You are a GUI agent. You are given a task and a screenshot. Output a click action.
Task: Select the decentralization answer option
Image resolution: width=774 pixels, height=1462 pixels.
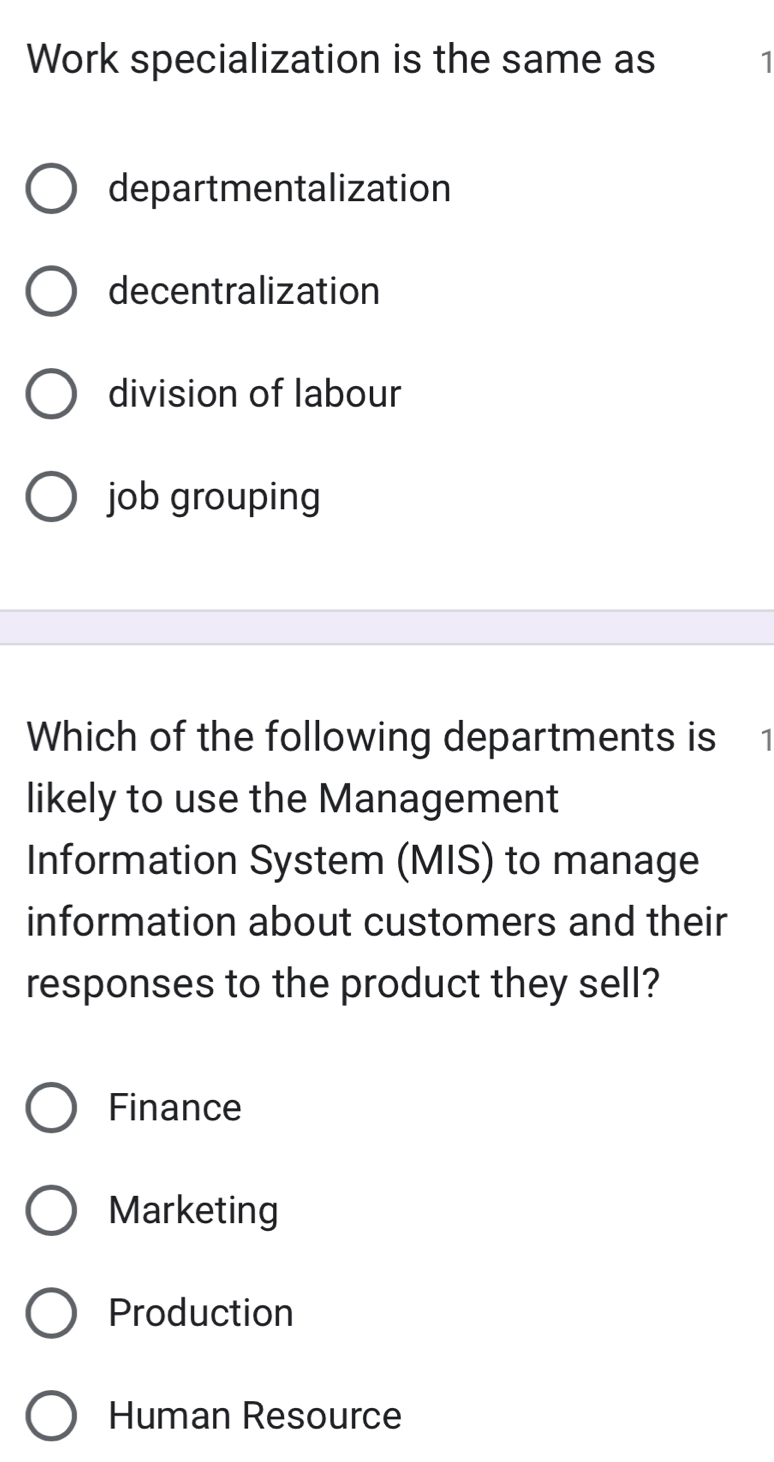tap(51, 290)
